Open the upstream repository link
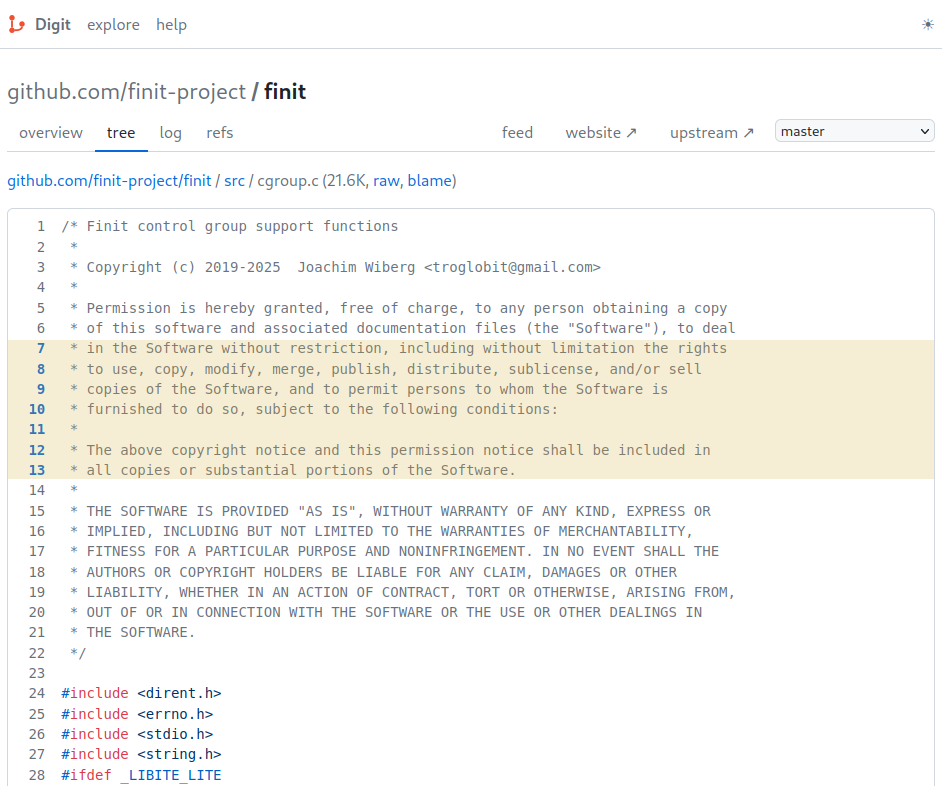Viewport: 942px width, 786px height. coord(711,133)
